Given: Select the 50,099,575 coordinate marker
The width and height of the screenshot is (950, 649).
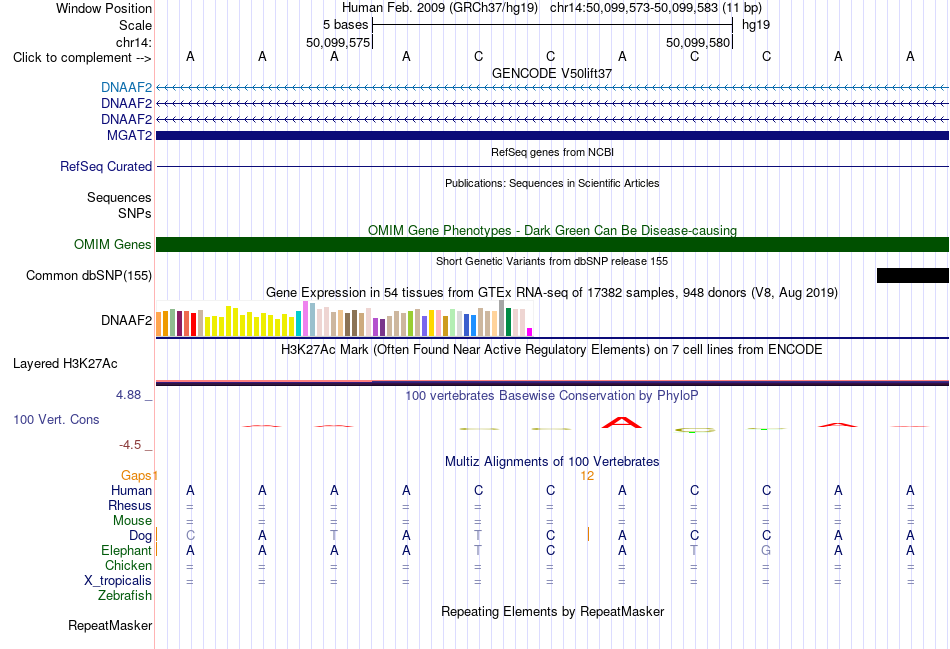Looking at the screenshot, I should click(x=338, y=42).
